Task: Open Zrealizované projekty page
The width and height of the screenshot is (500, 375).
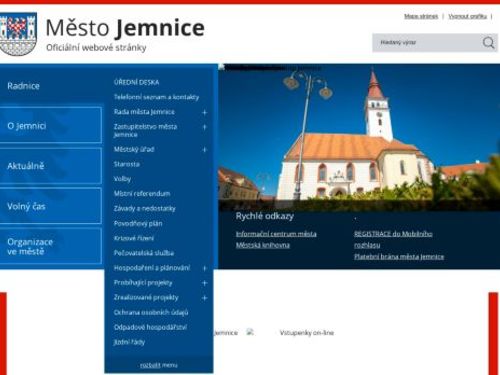Action: (146, 297)
